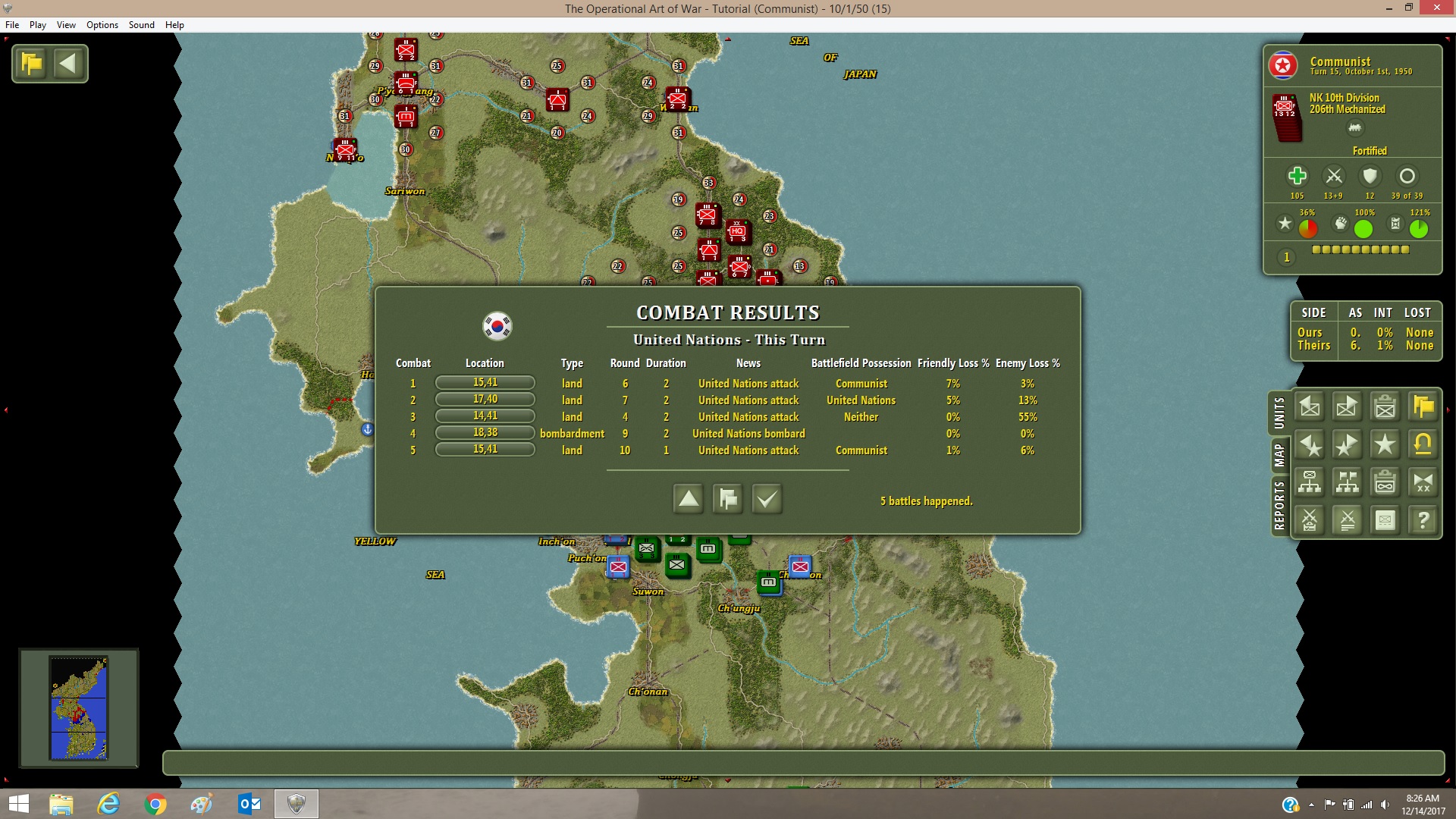This screenshot has width=1456, height=819.
Task: Click the flag button in Combat Results
Action: pos(728,499)
